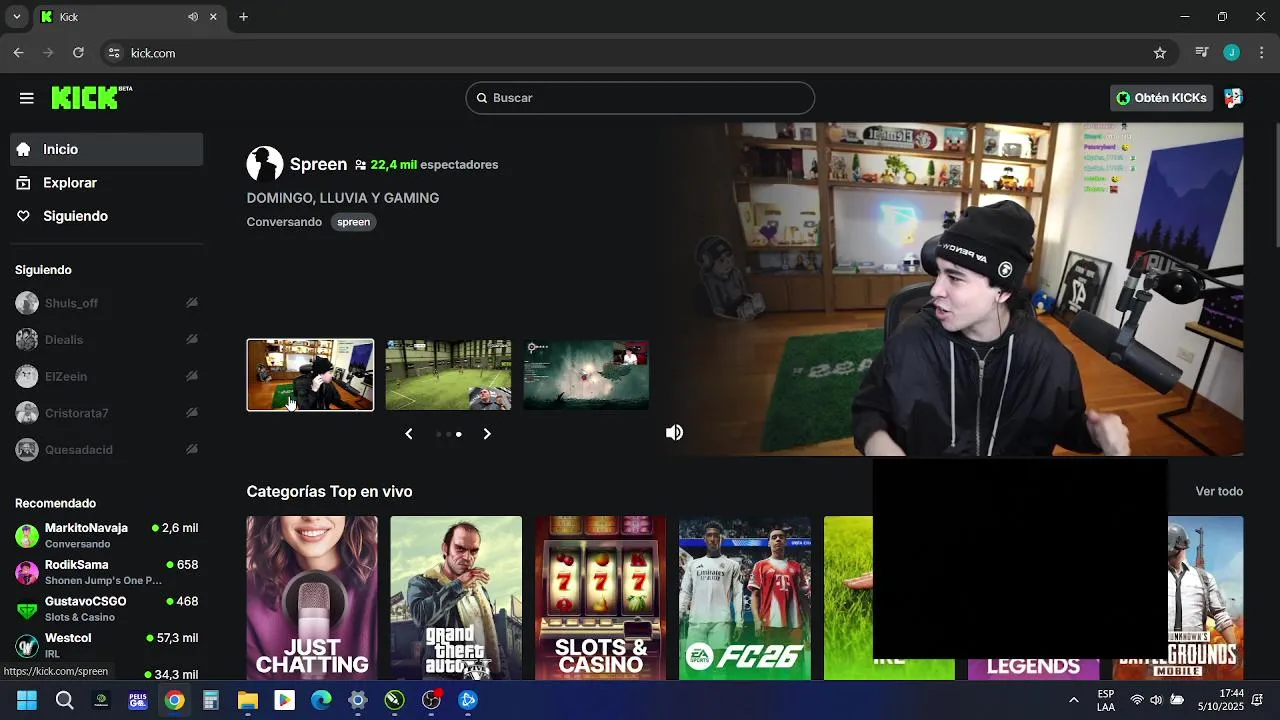This screenshot has height=720, width=1280.
Task: Open ElZeein followed channel
Action: coord(107,377)
